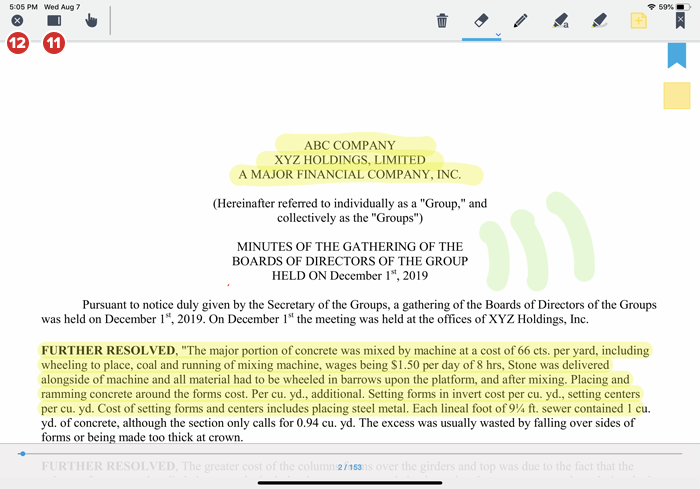Click the page scrubber slider handle
This screenshot has height=489, width=700.
coord(22,454)
